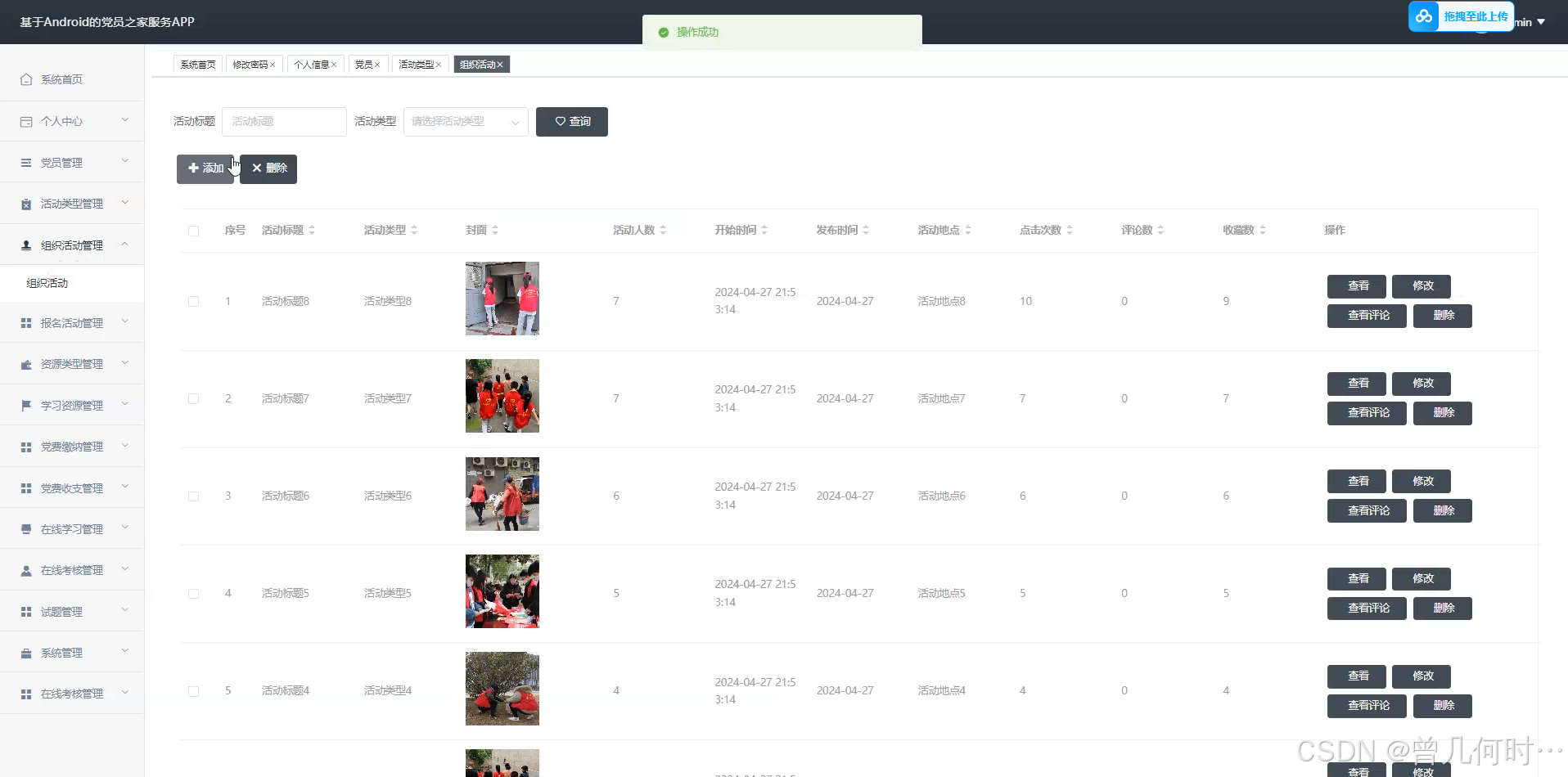Switch to the 党员 tab
1568x777 pixels.
(x=364, y=65)
